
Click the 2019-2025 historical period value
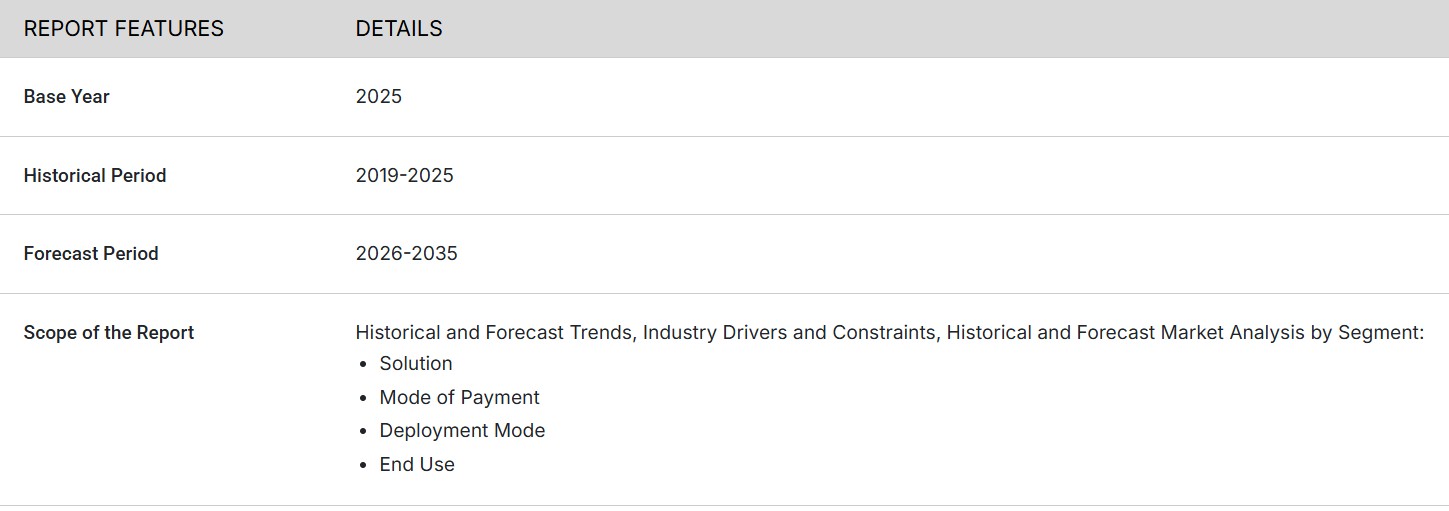(x=405, y=176)
